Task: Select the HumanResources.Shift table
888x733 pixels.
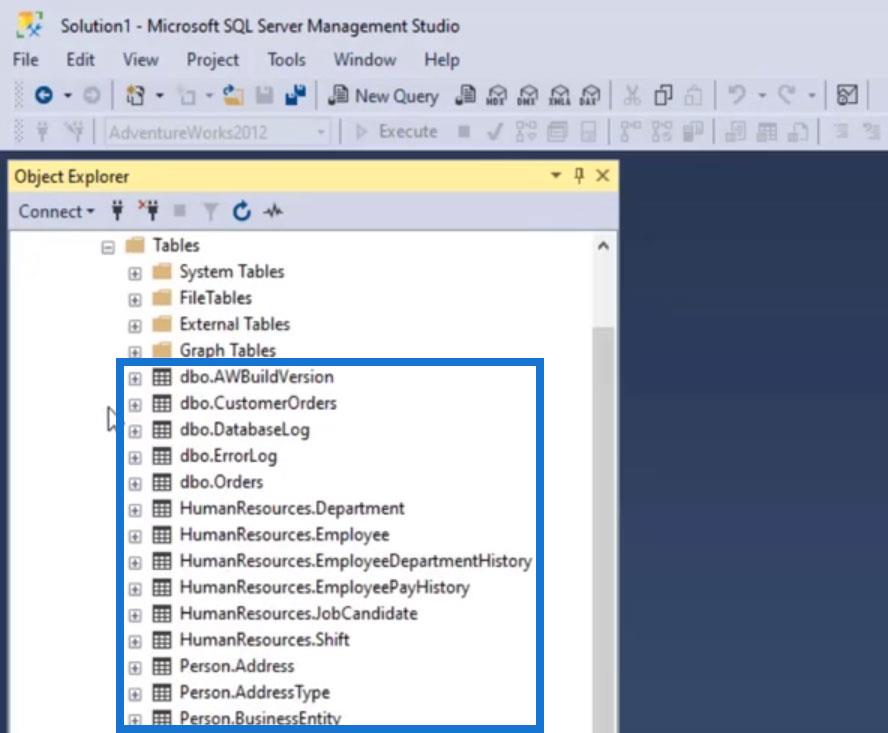Action: click(264, 640)
